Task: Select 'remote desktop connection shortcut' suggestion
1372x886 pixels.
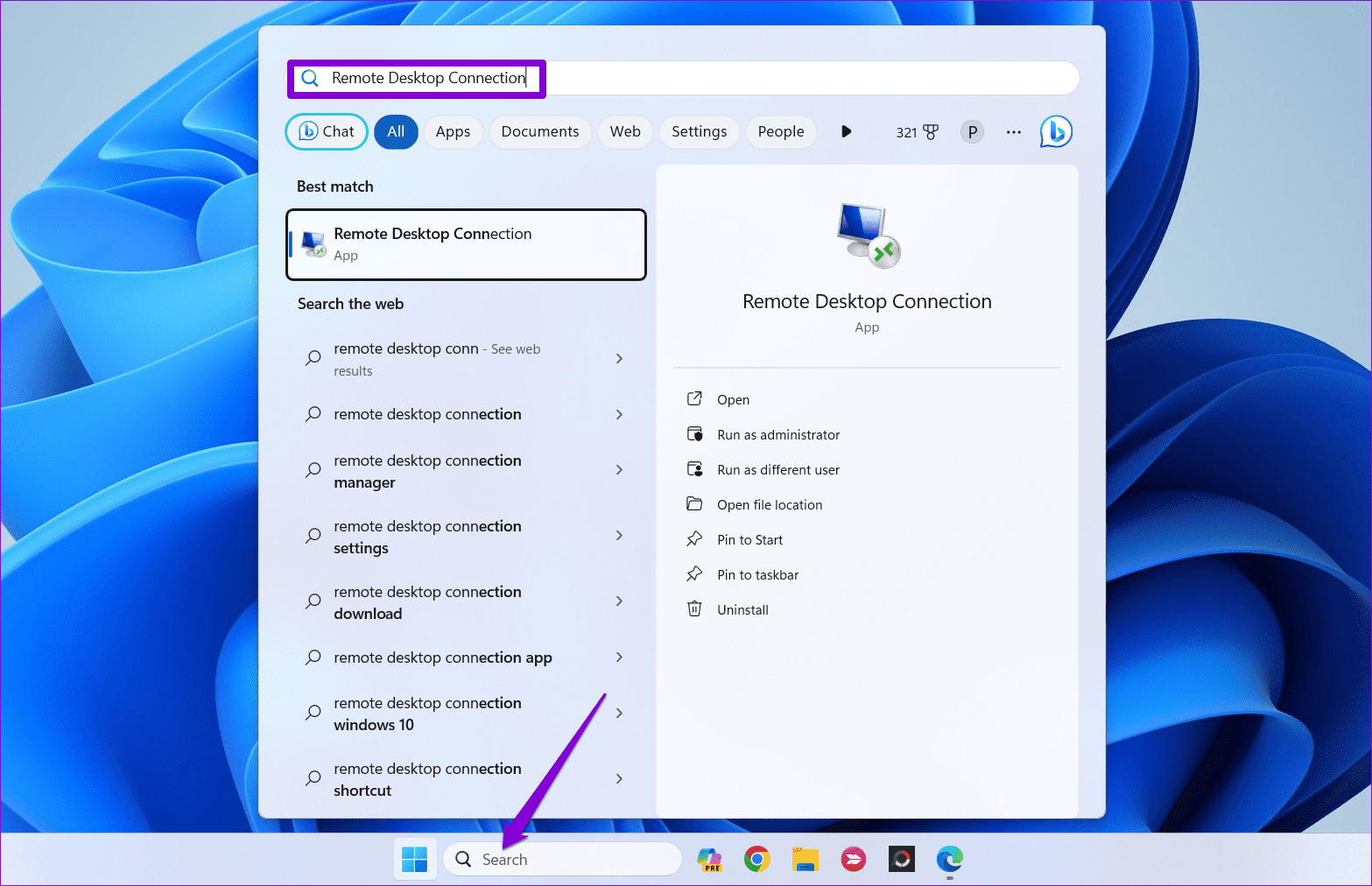Action: click(x=466, y=779)
